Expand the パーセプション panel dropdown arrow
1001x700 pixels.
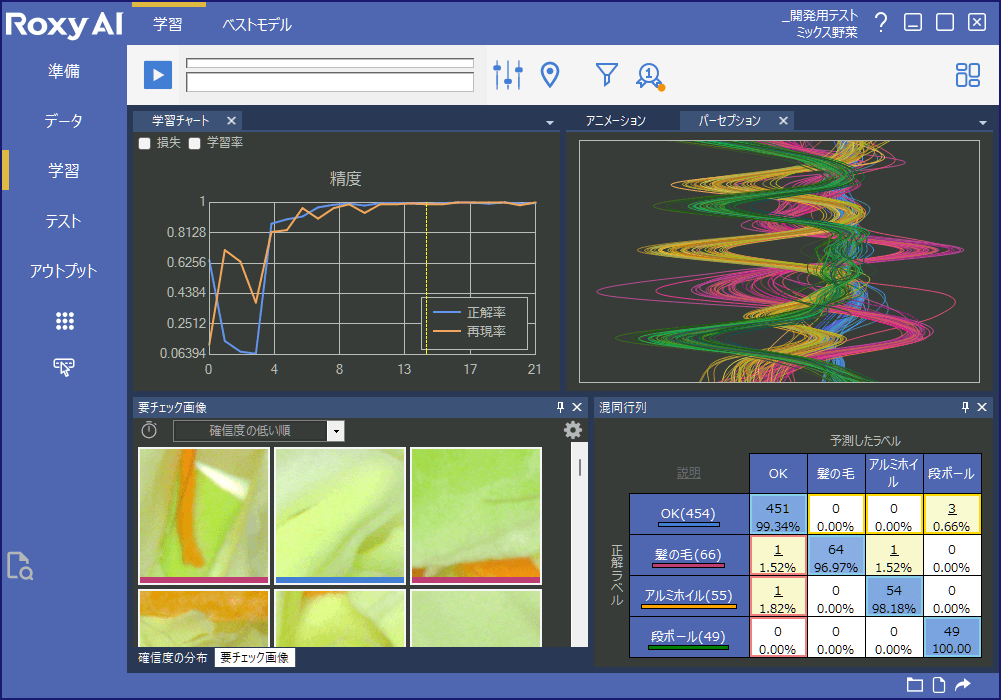[x=983, y=122]
